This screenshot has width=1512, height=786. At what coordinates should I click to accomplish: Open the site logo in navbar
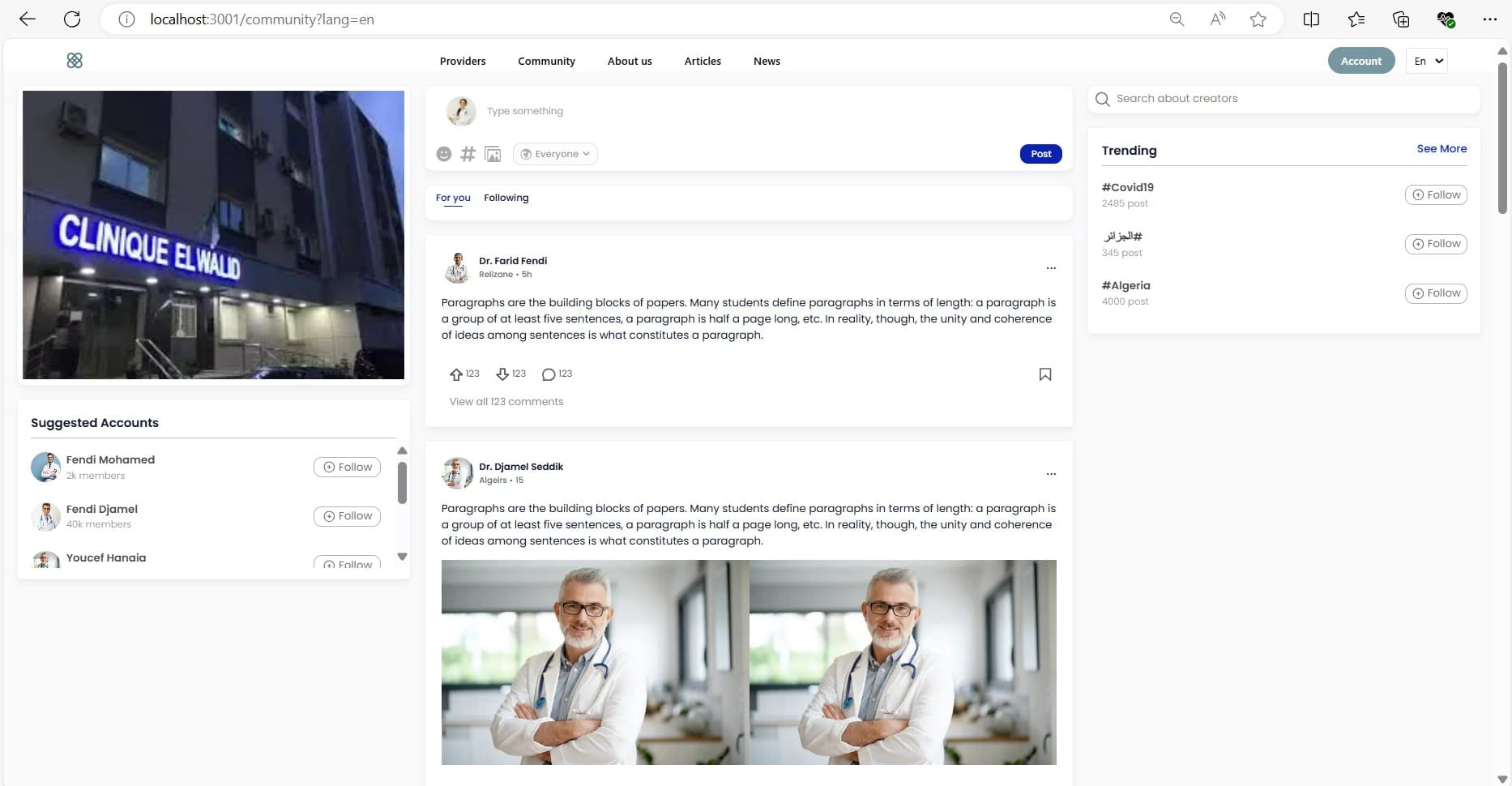tap(75, 61)
